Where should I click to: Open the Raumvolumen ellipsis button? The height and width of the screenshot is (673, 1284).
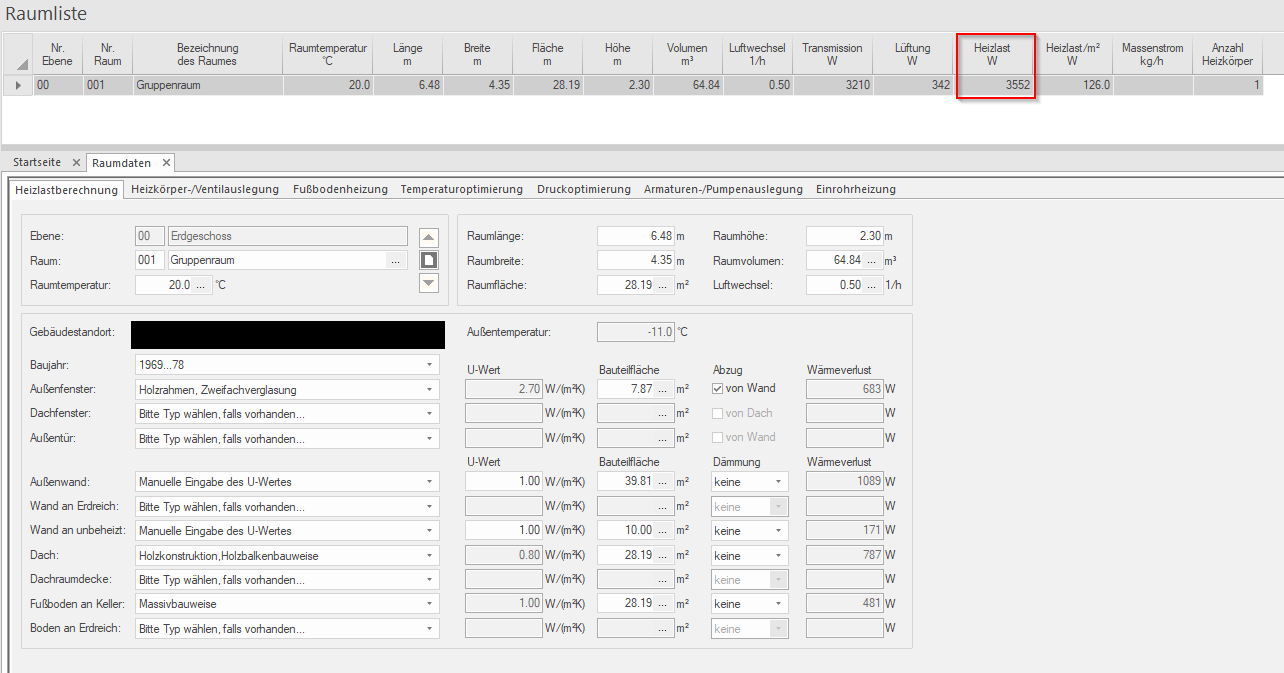tap(871, 260)
